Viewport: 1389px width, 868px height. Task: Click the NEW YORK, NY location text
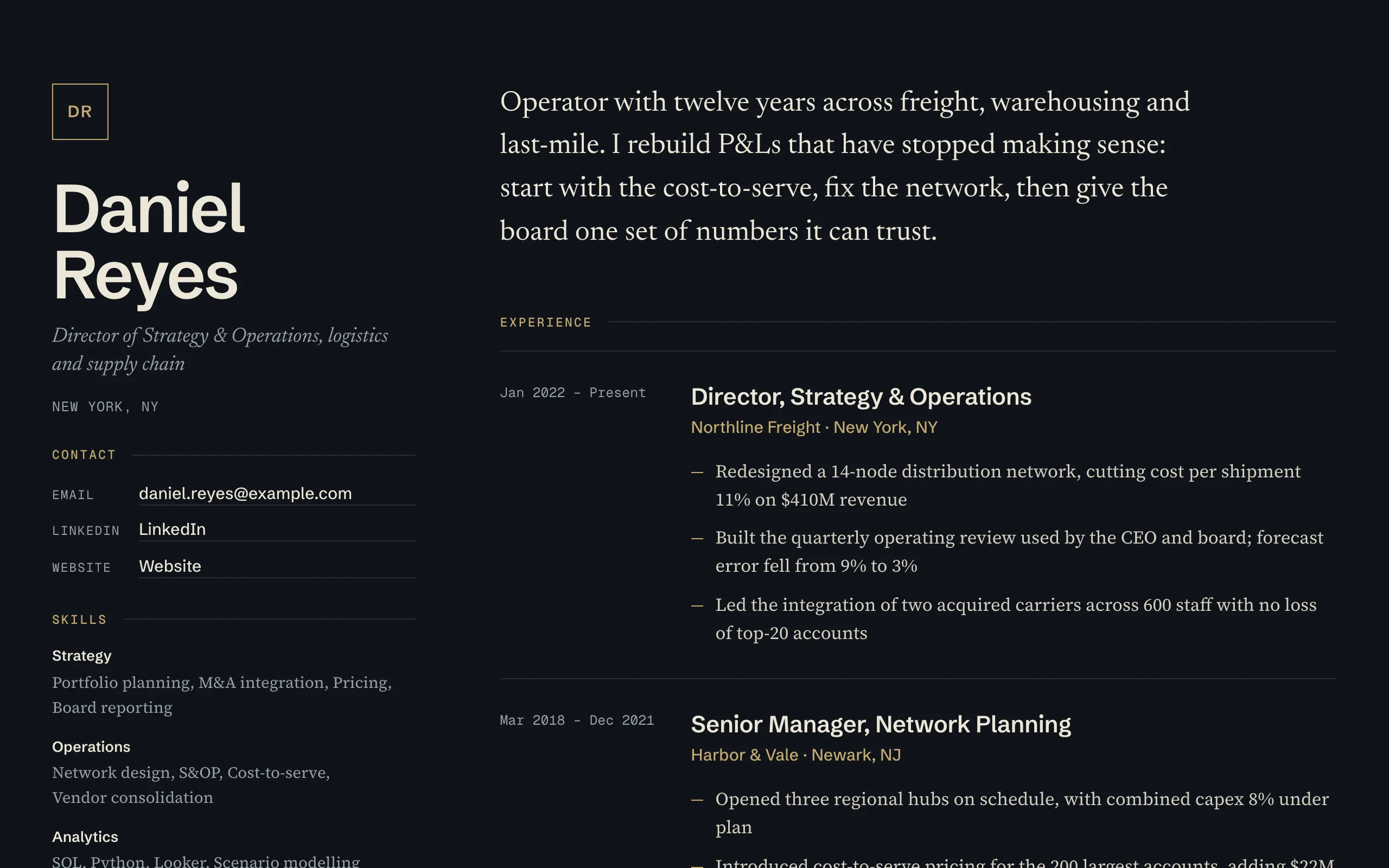click(105, 406)
